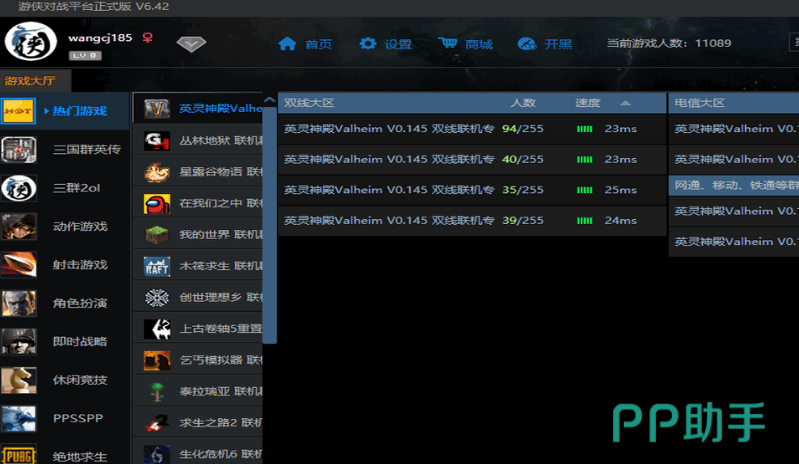Click the 我的世界 grass block icon

tap(156, 234)
